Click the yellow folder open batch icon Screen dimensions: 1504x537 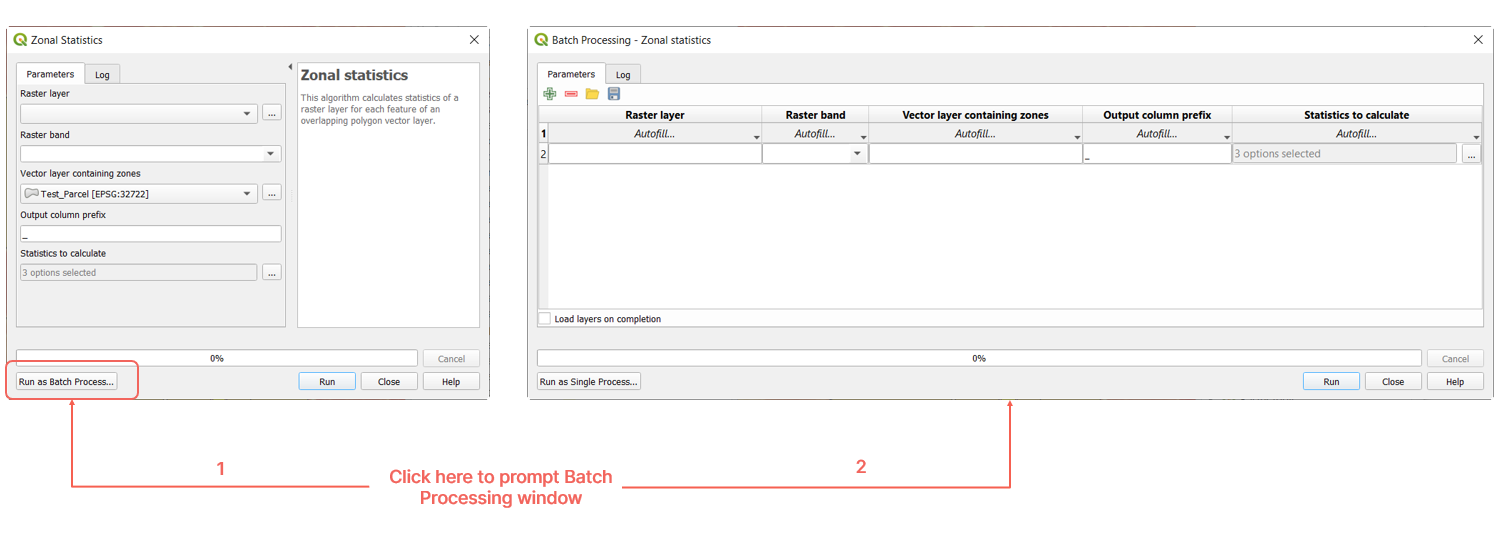(592, 94)
